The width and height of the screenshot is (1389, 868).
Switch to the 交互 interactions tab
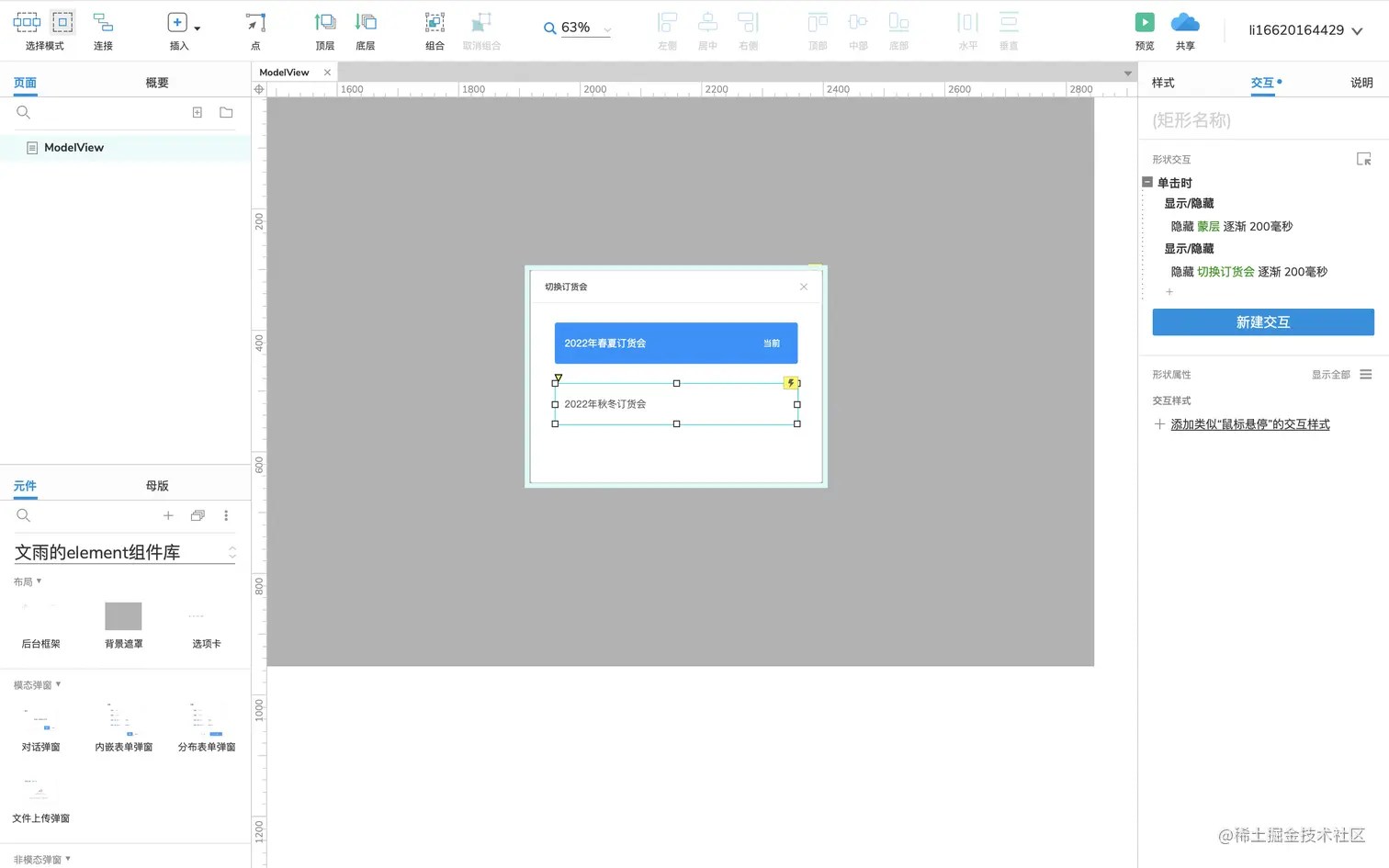1263,83
